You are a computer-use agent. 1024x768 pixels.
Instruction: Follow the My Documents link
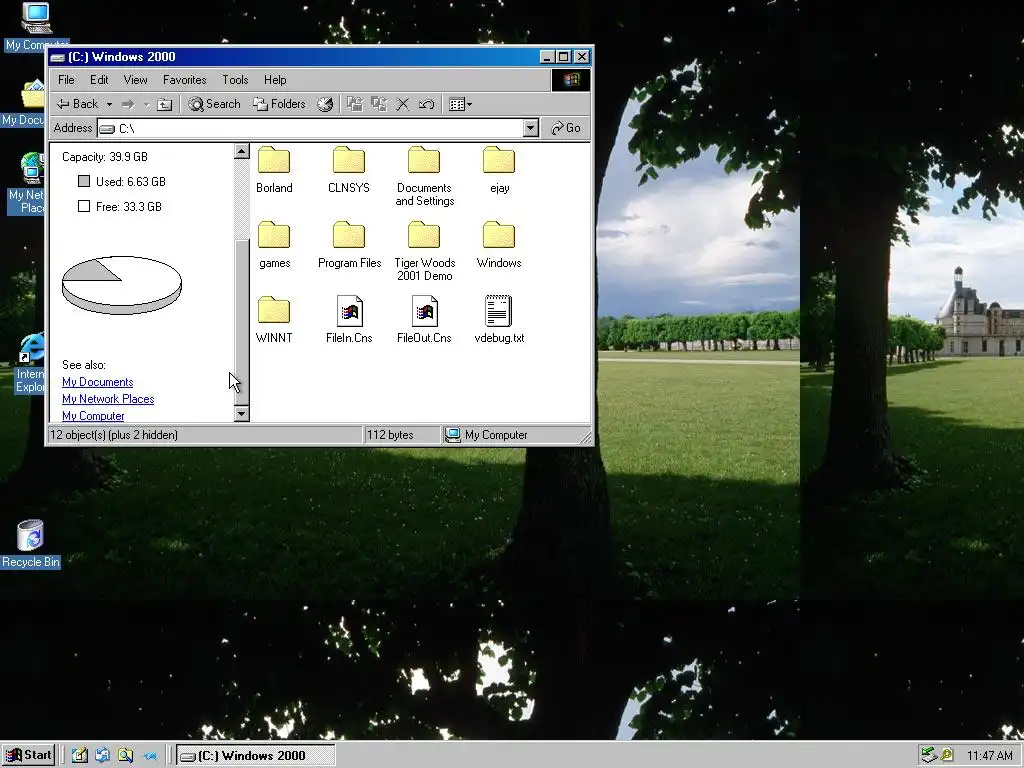tap(97, 382)
